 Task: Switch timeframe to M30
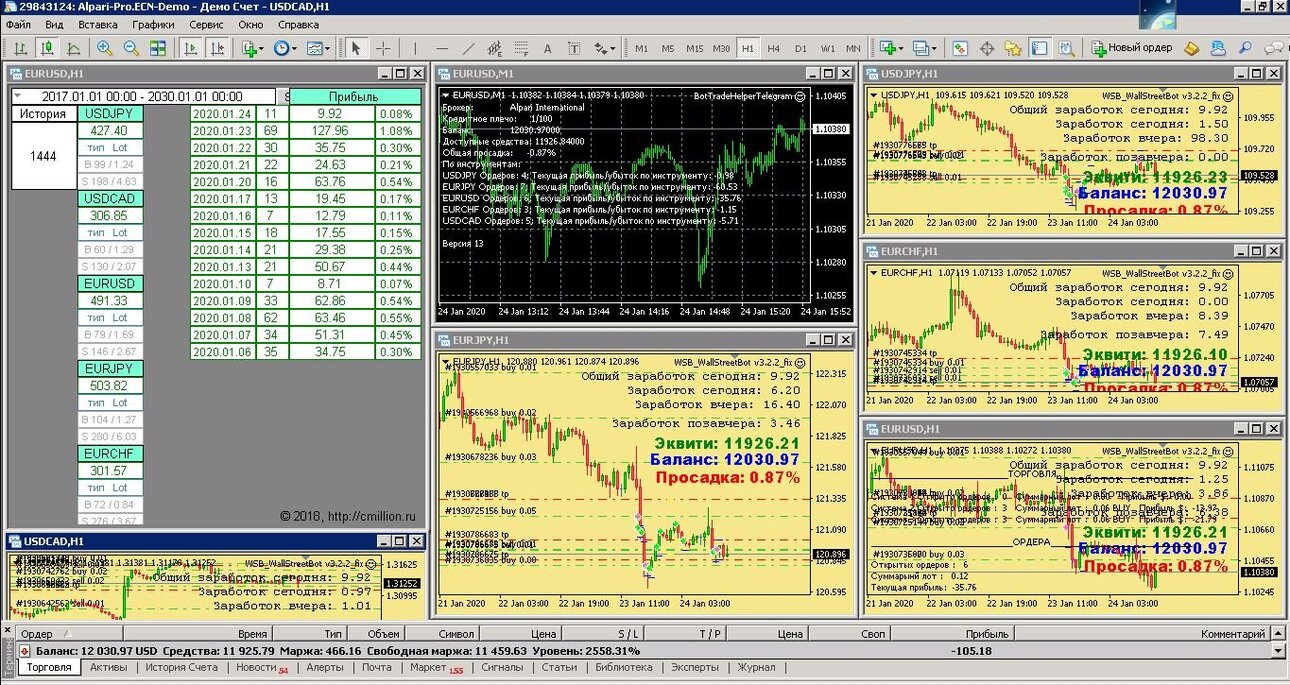(721, 48)
